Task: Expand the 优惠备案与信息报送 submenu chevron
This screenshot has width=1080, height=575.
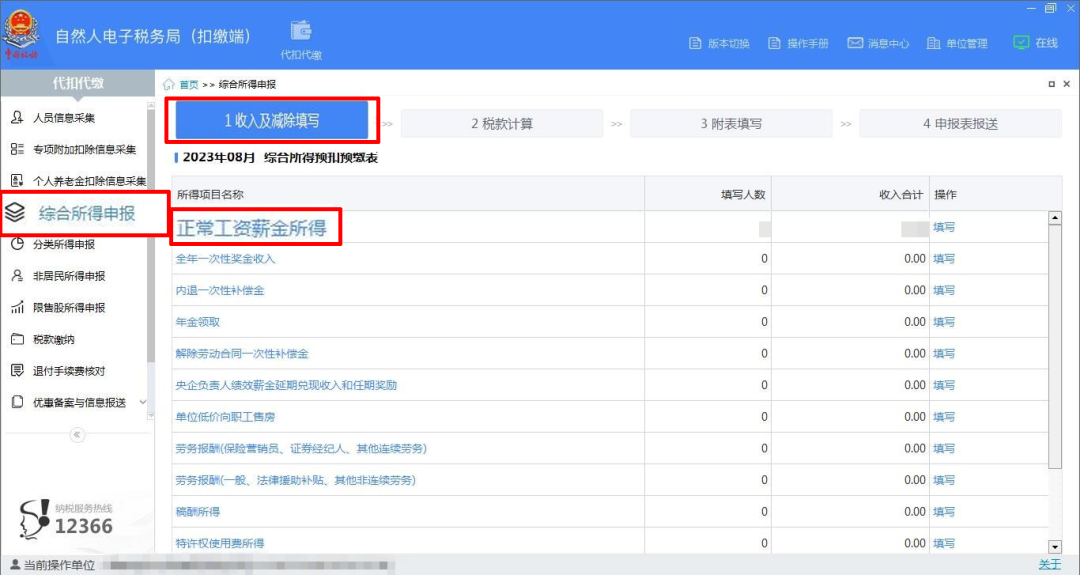Action: pyautogui.click(x=143, y=402)
